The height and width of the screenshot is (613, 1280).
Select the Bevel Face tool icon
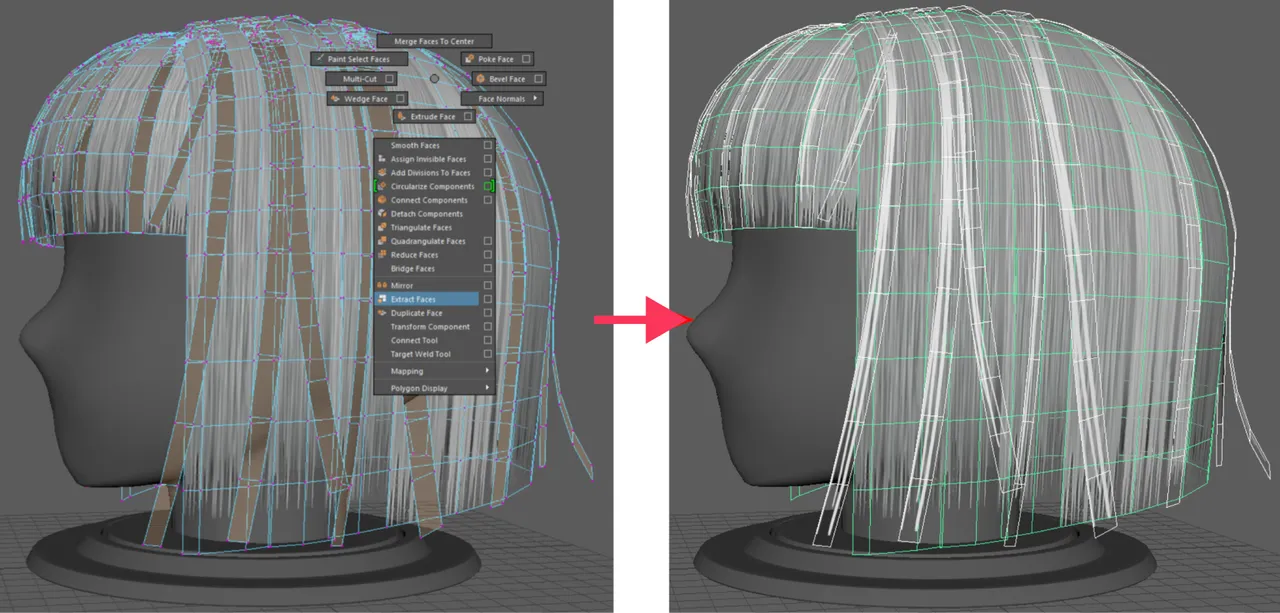pyautogui.click(x=479, y=79)
